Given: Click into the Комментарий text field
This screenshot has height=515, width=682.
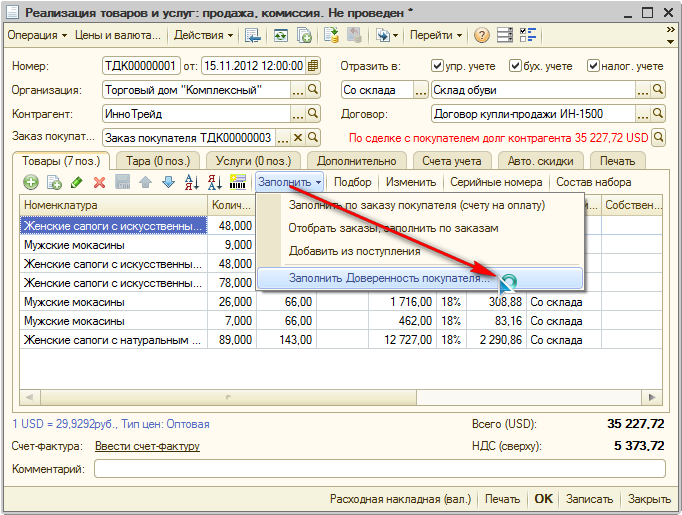Looking at the screenshot, I should coord(379,468).
